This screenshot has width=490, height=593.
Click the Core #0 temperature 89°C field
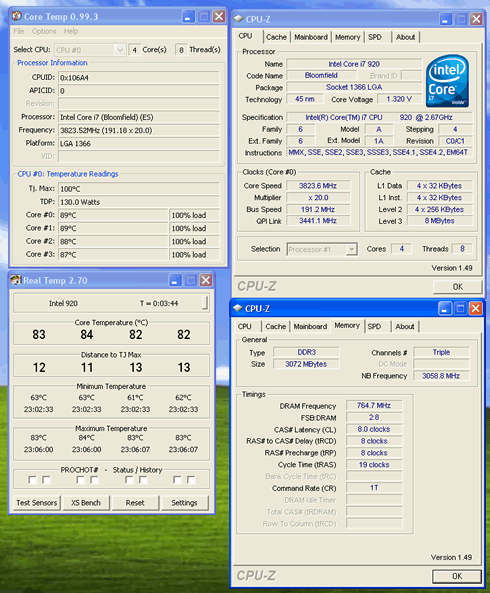pos(113,215)
